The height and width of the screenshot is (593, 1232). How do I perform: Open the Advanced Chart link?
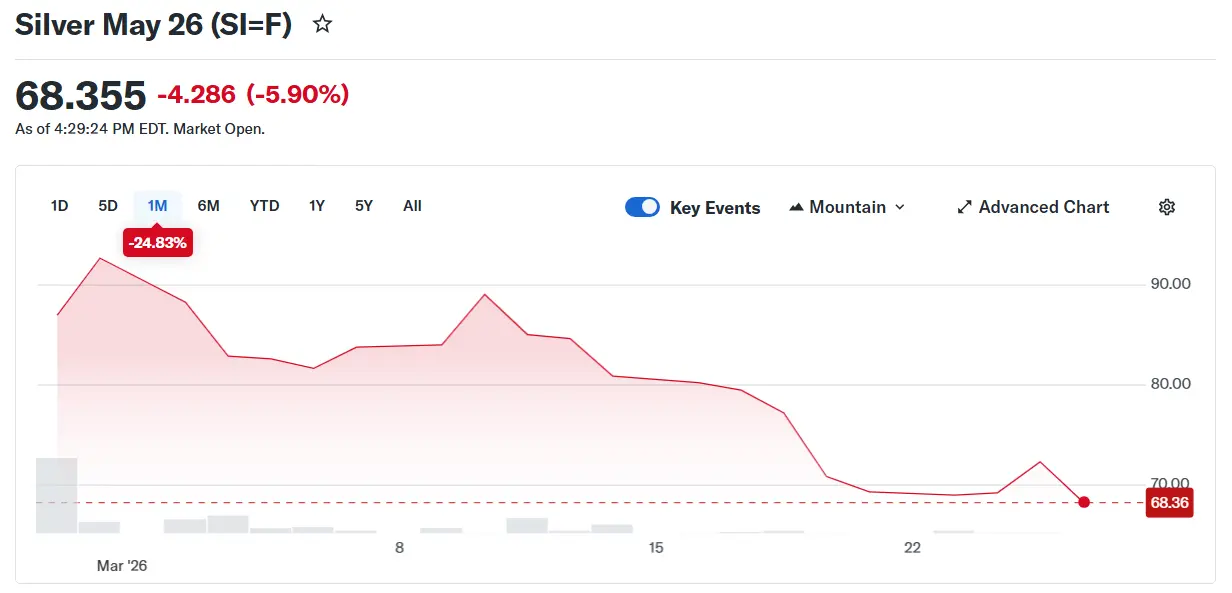coord(1043,207)
